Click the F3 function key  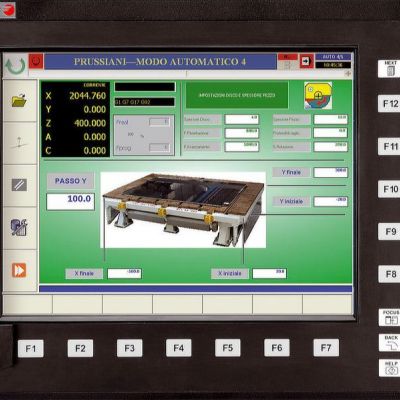point(130,348)
